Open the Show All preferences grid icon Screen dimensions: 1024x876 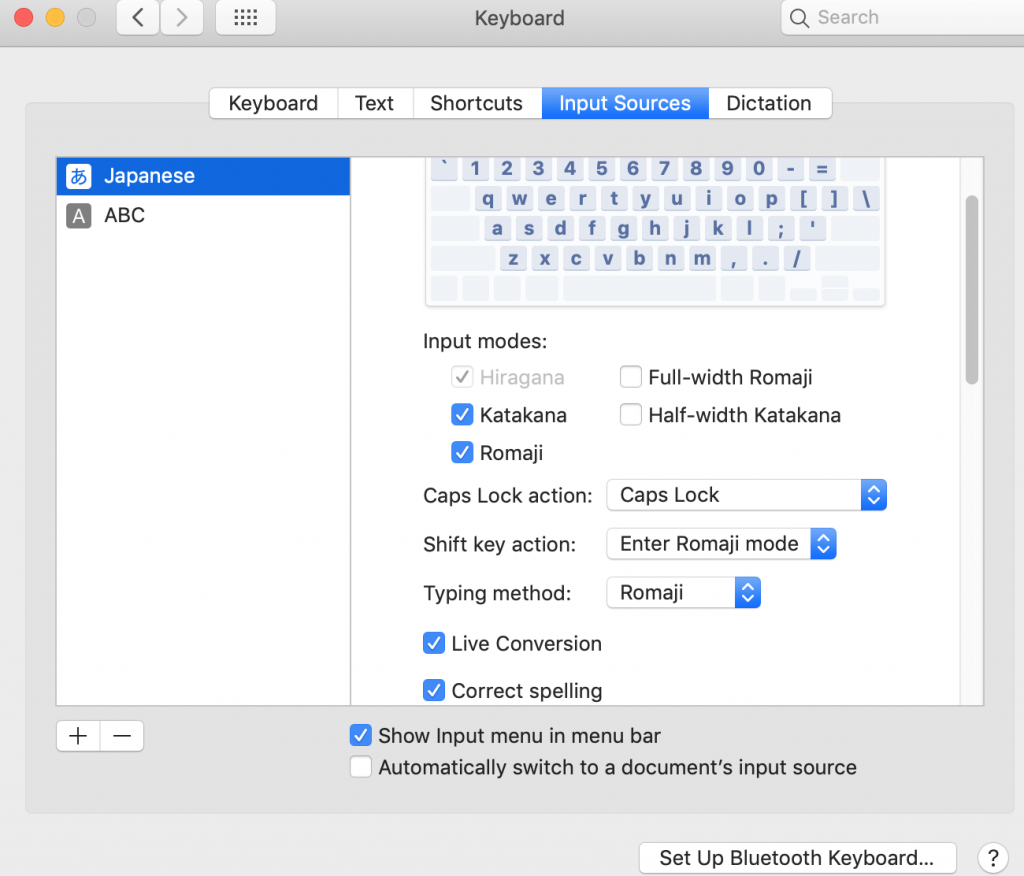click(245, 17)
